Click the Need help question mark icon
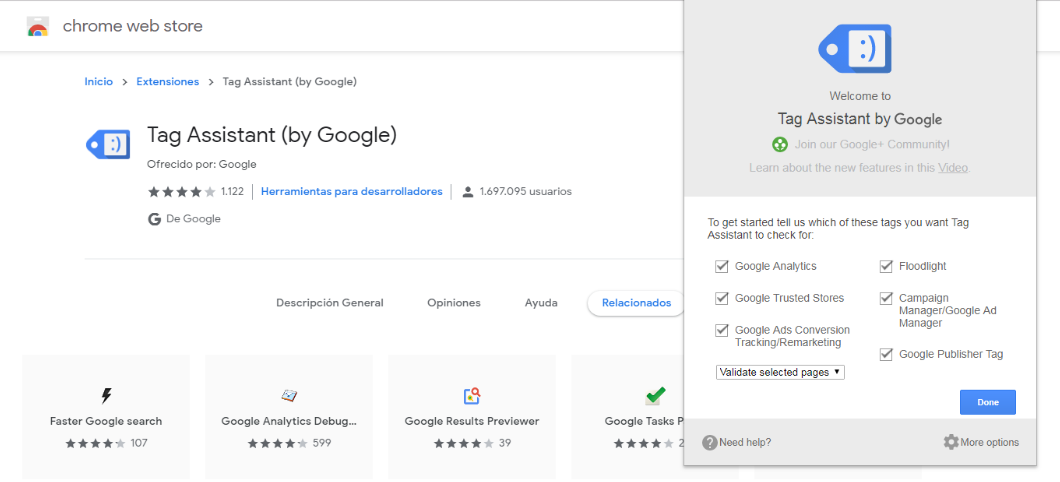The image size is (1060, 482). pyautogui.click(x=709, y=443)
